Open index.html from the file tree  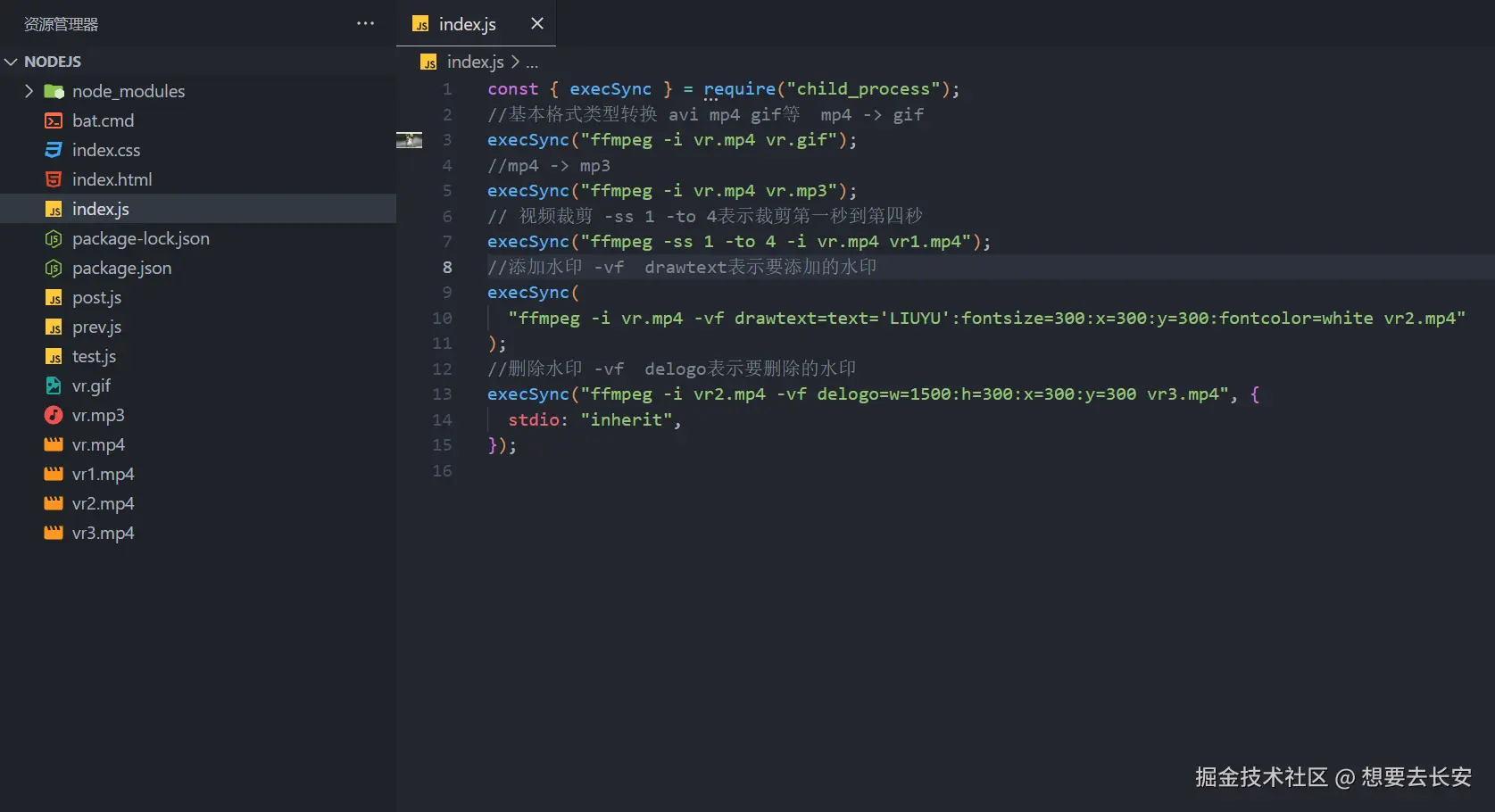(x=112, y=179)
